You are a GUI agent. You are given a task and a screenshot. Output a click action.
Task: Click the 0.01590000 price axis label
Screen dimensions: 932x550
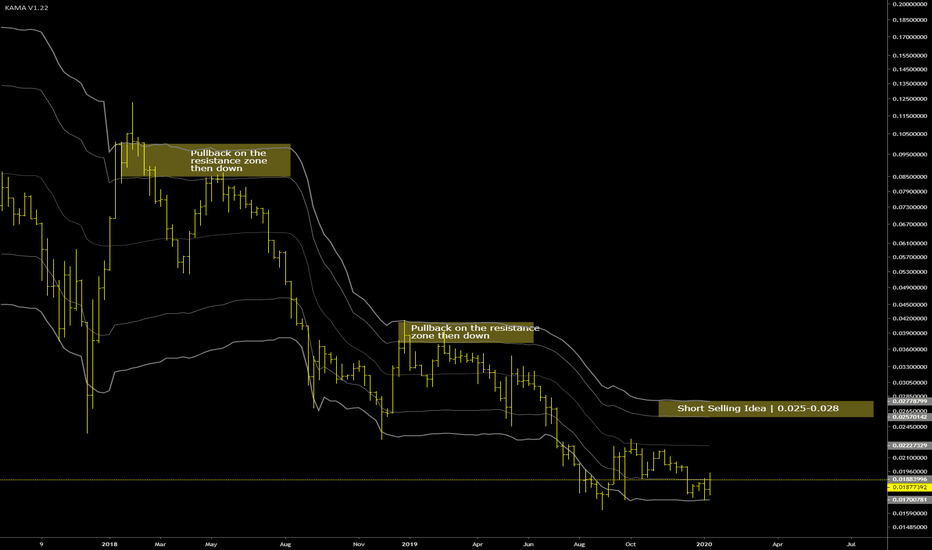[909, 513]
